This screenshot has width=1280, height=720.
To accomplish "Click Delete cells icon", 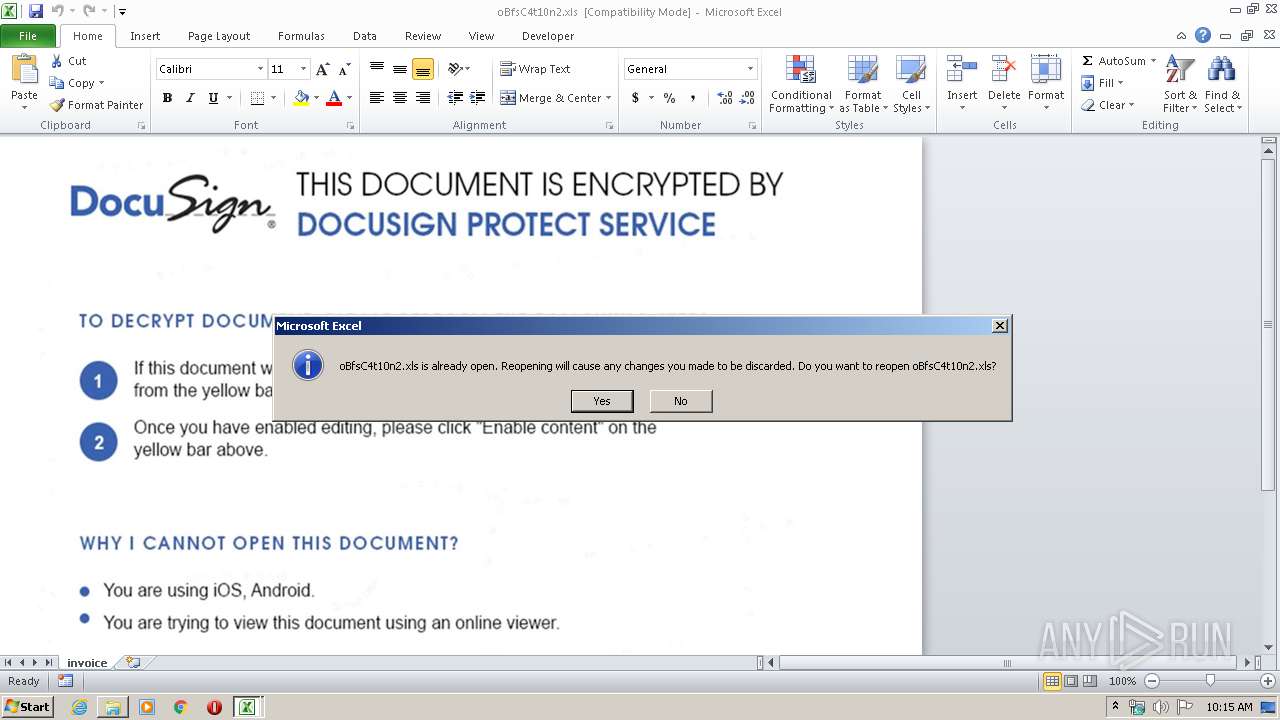I will pyautogui.click(x=1004, y=69).
